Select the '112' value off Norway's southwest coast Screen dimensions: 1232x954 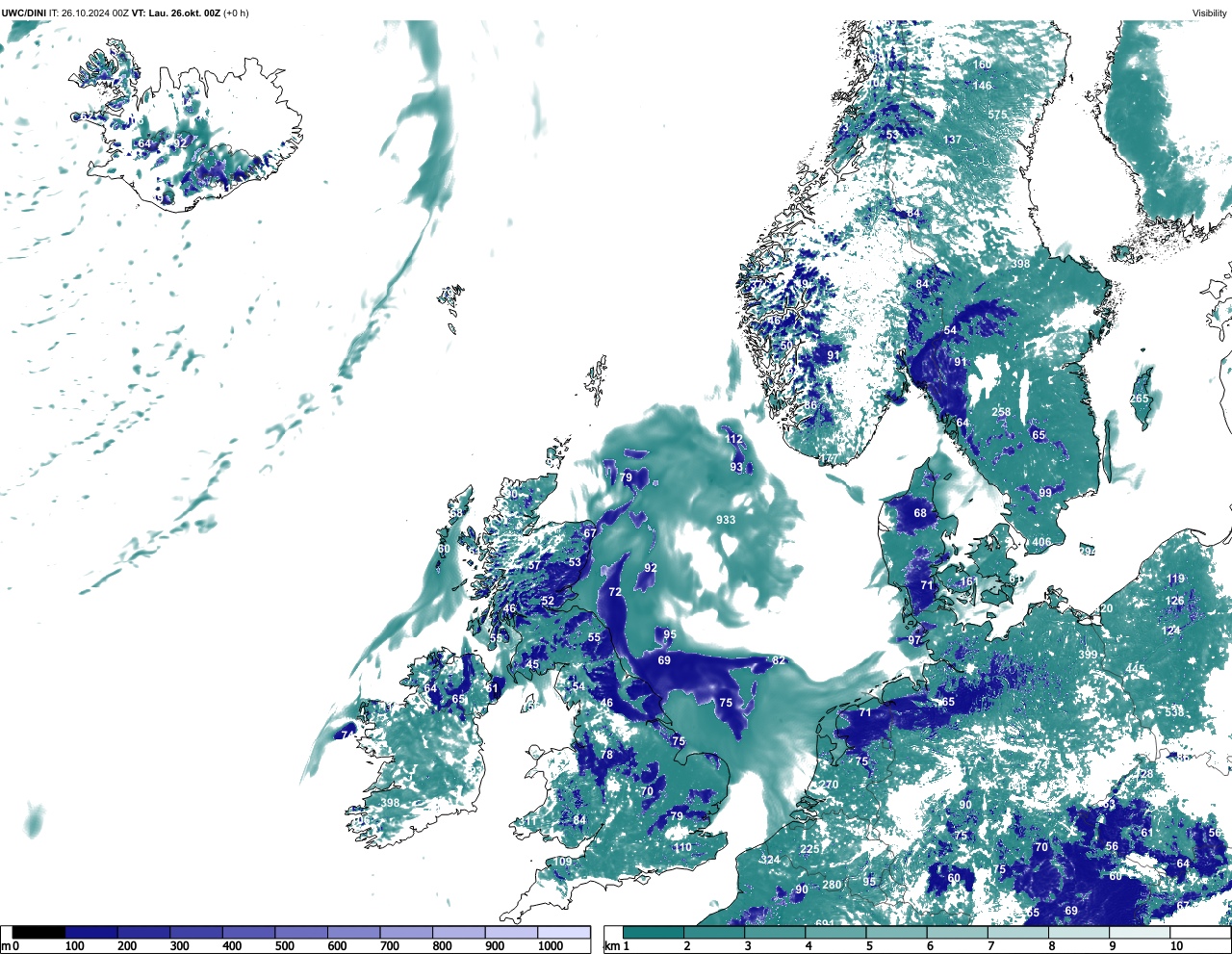[734, 439]
